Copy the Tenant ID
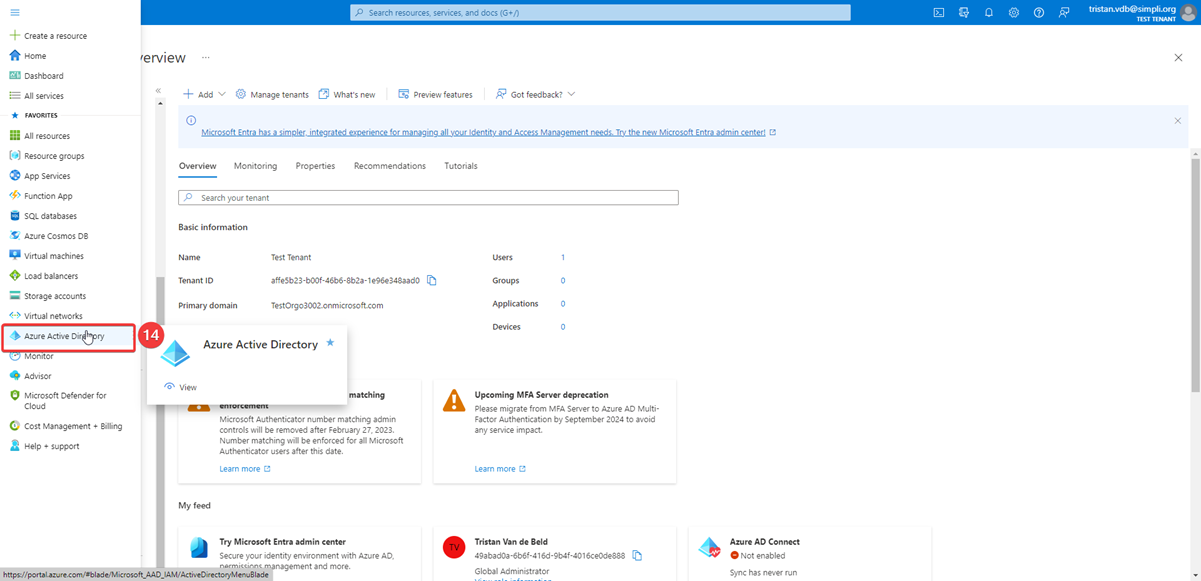 (x=432, y=280)
